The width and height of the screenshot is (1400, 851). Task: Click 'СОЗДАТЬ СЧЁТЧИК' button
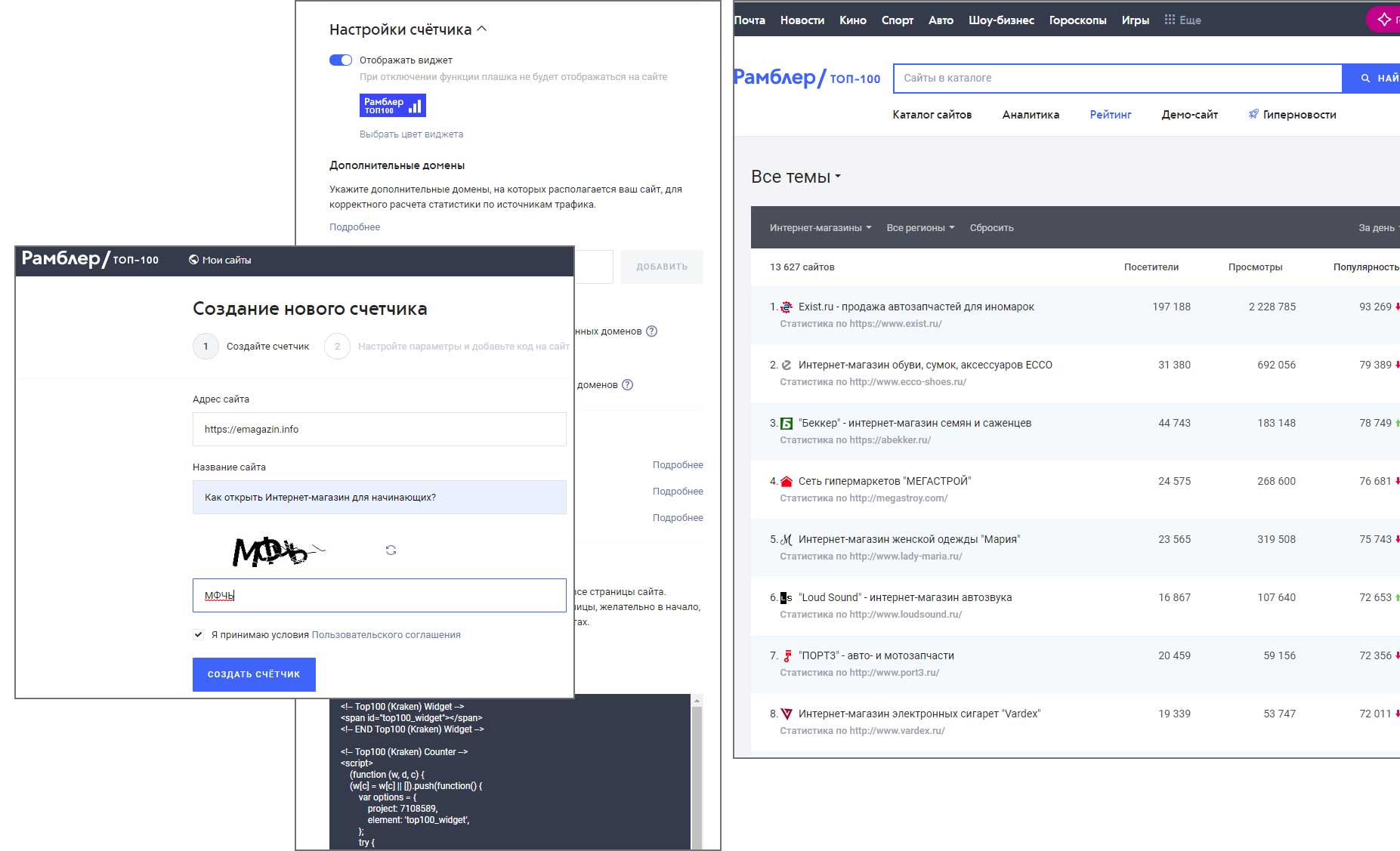click(254, 674)
